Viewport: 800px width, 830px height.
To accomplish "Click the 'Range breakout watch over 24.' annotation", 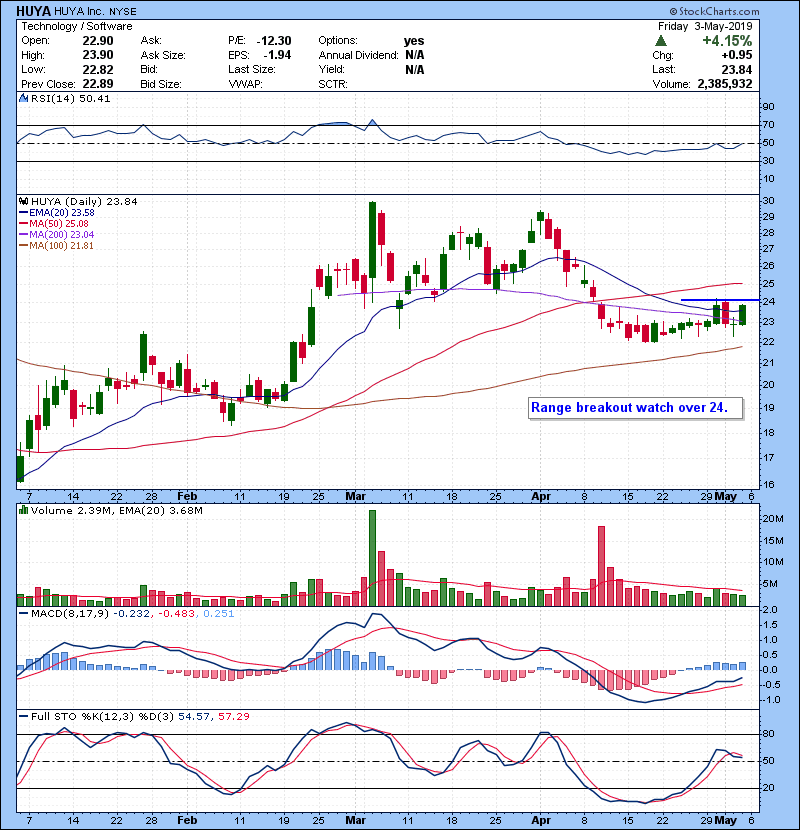I will tap(635, 408).
